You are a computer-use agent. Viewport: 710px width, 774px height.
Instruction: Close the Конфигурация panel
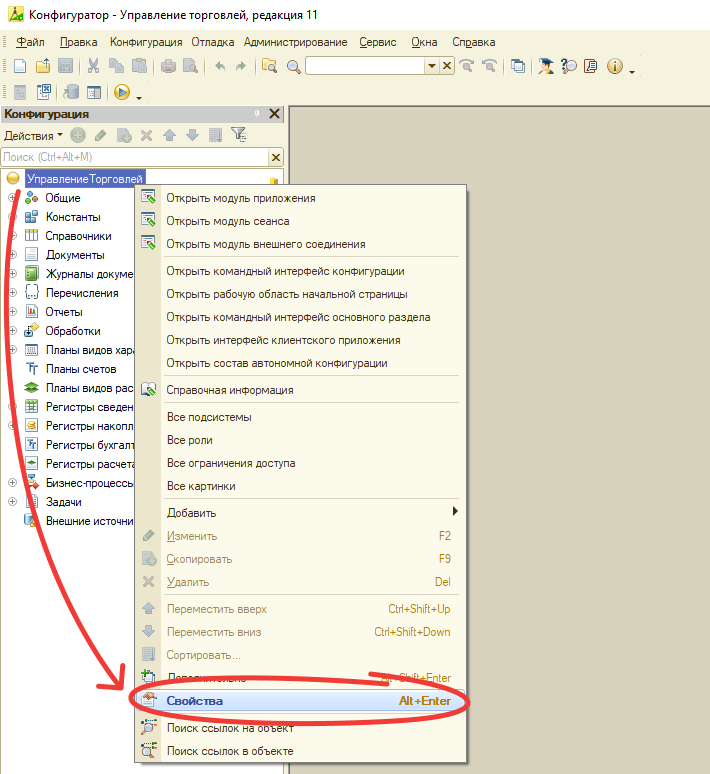[x=275, y=114]
